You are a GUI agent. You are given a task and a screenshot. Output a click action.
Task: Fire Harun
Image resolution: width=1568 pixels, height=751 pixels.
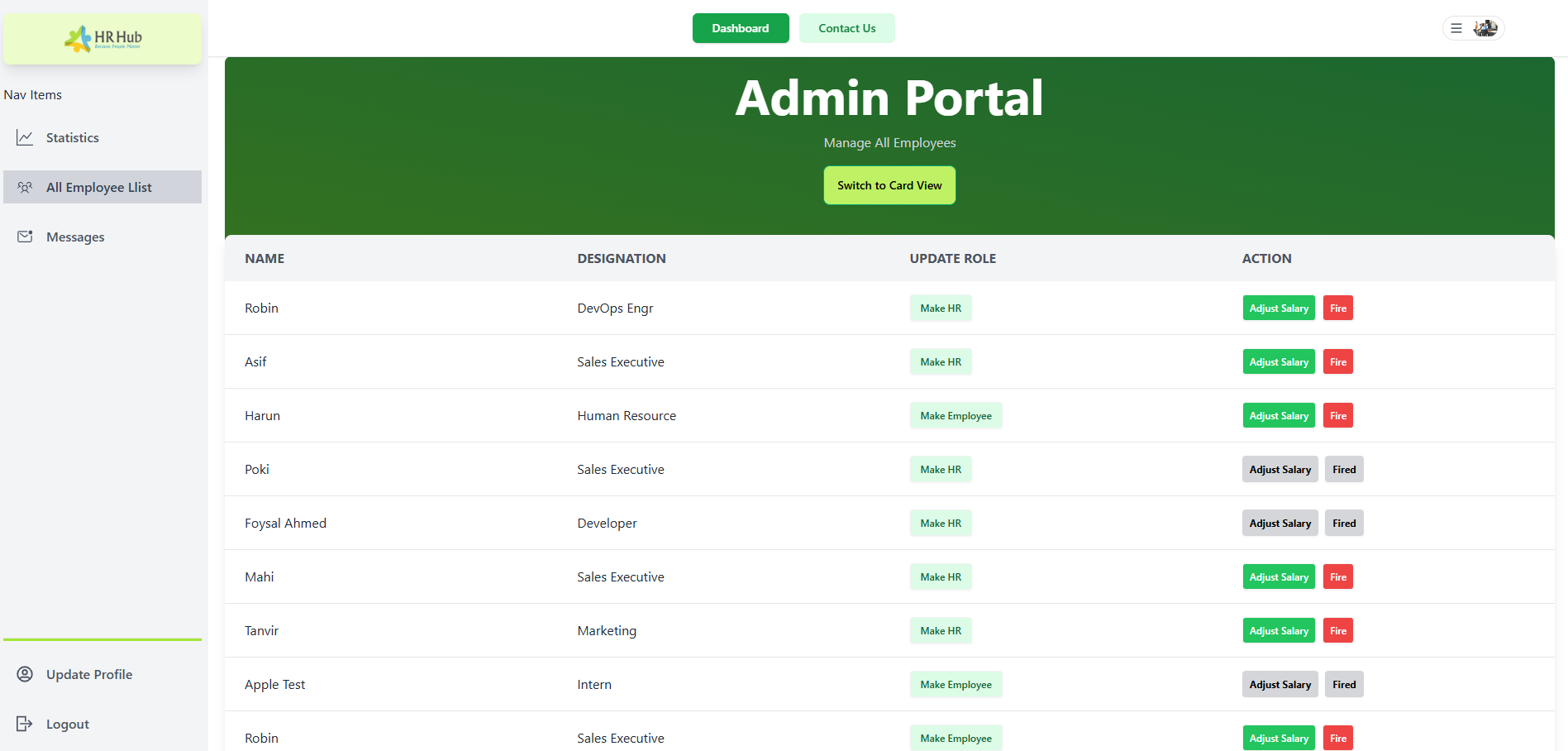pos(1338,415)
